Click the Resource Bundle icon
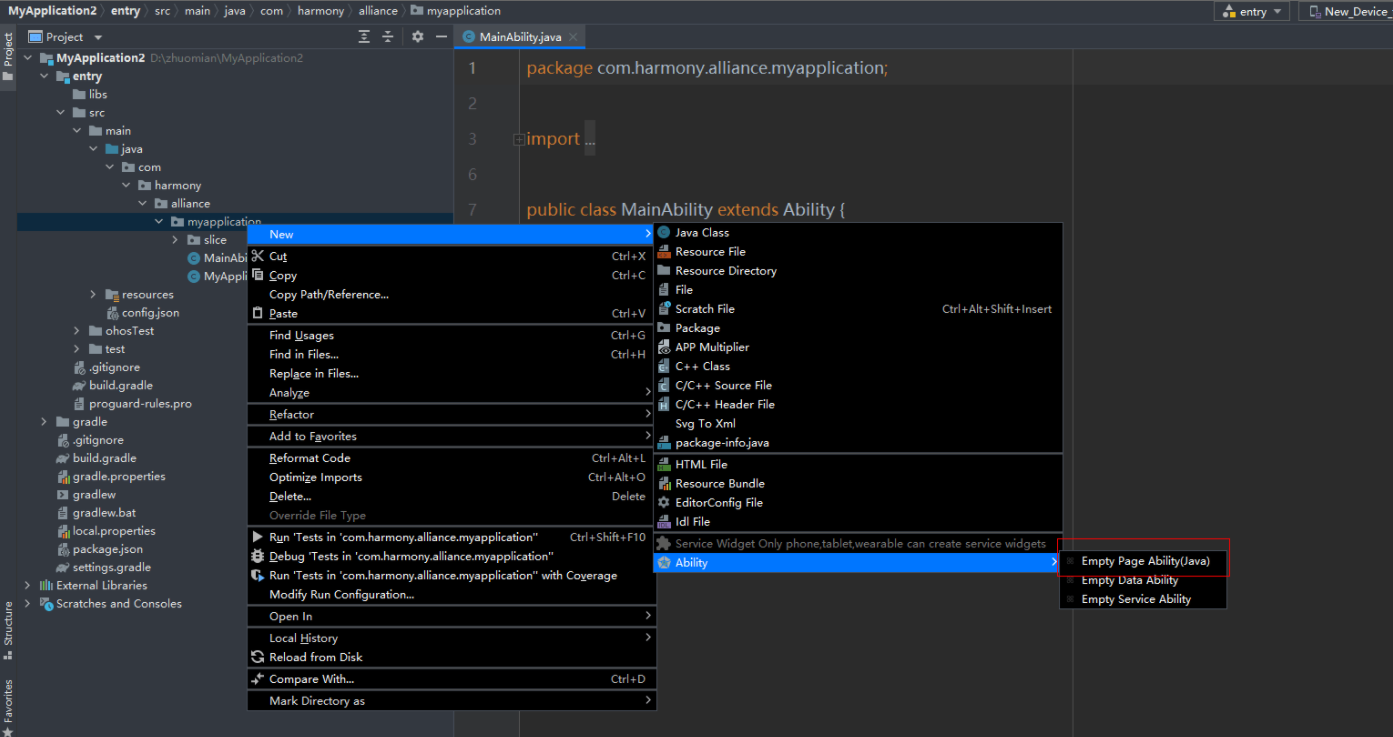Screen dimensions: 1393x737 (664, 483)
